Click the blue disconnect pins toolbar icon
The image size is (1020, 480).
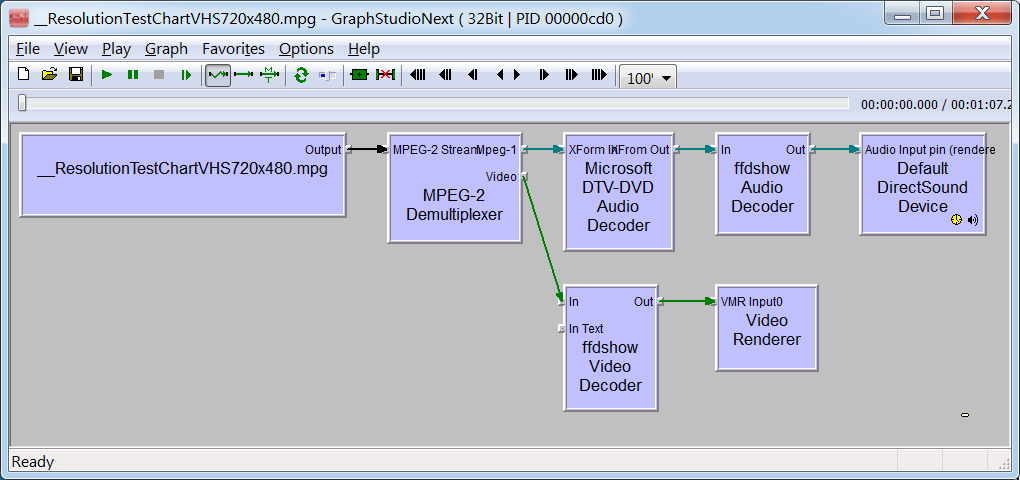pyautogui.click(x=327, y=75)
